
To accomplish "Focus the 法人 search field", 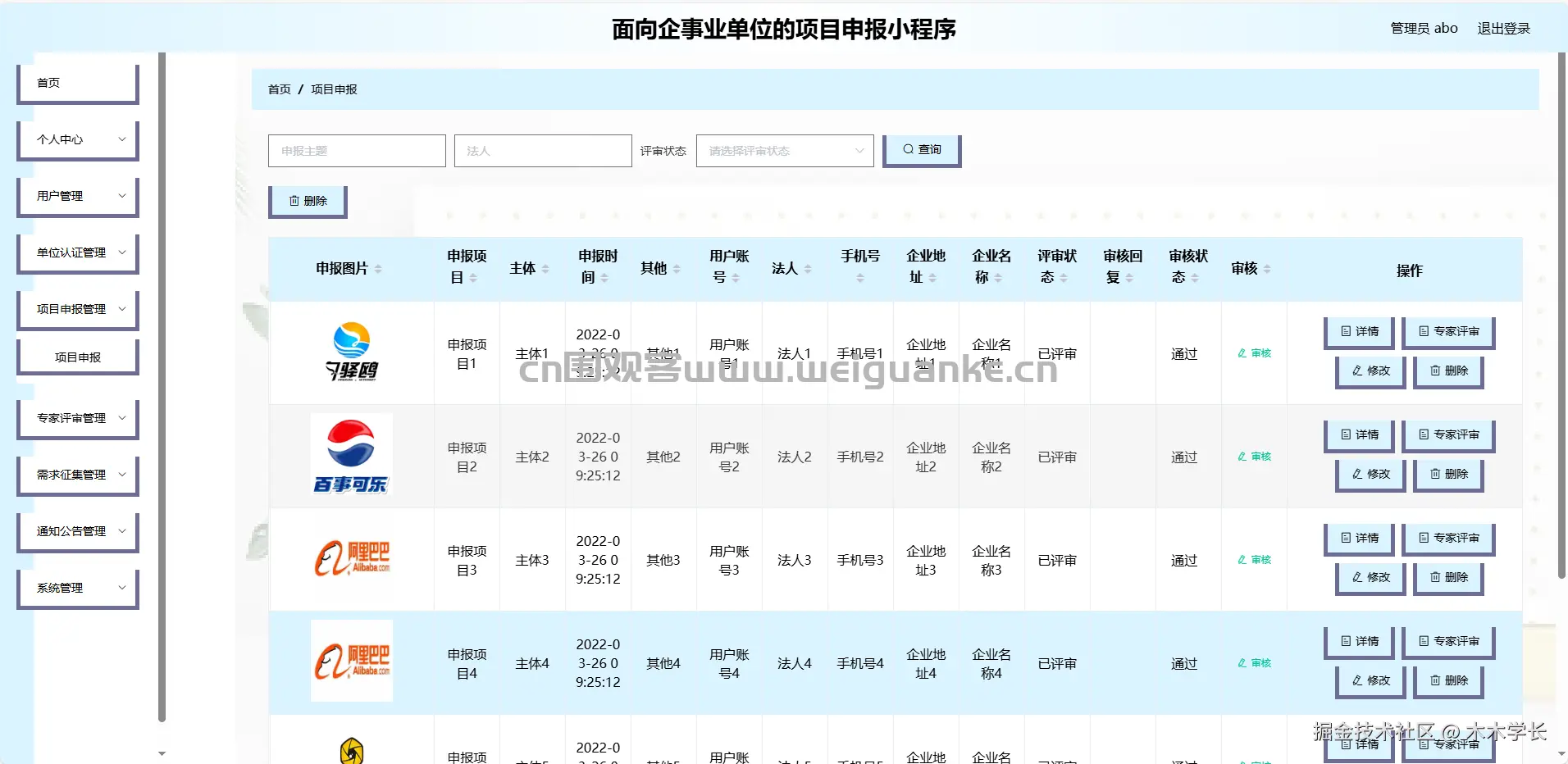I will click(x=543, y=151).
